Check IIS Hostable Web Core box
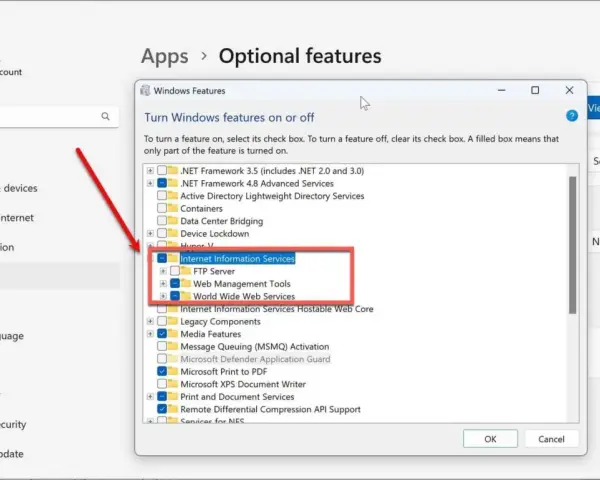The image size is (600, 480). (x=162, y=309)
